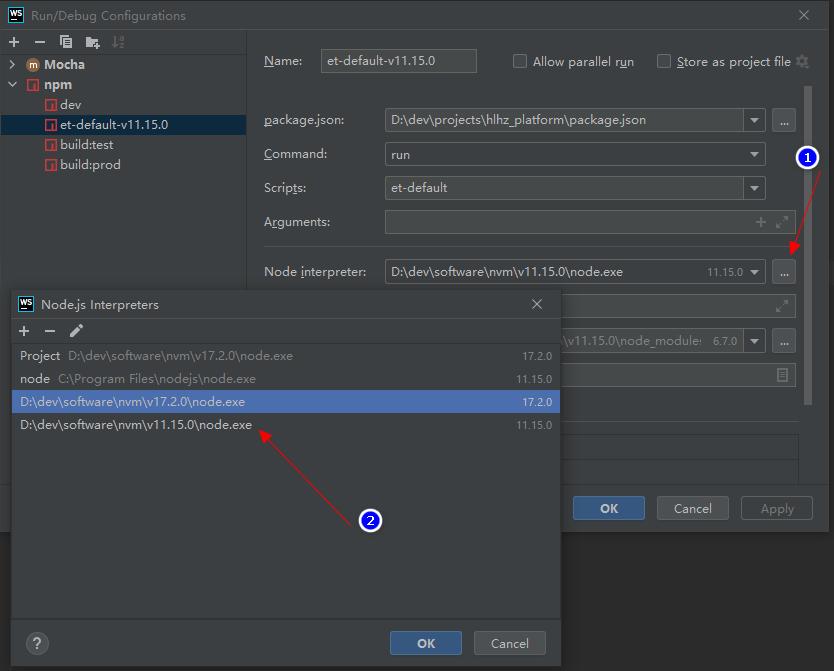
Task: Select the build:prod configuration
Action: pyautogui.click(x=123, y=165)
